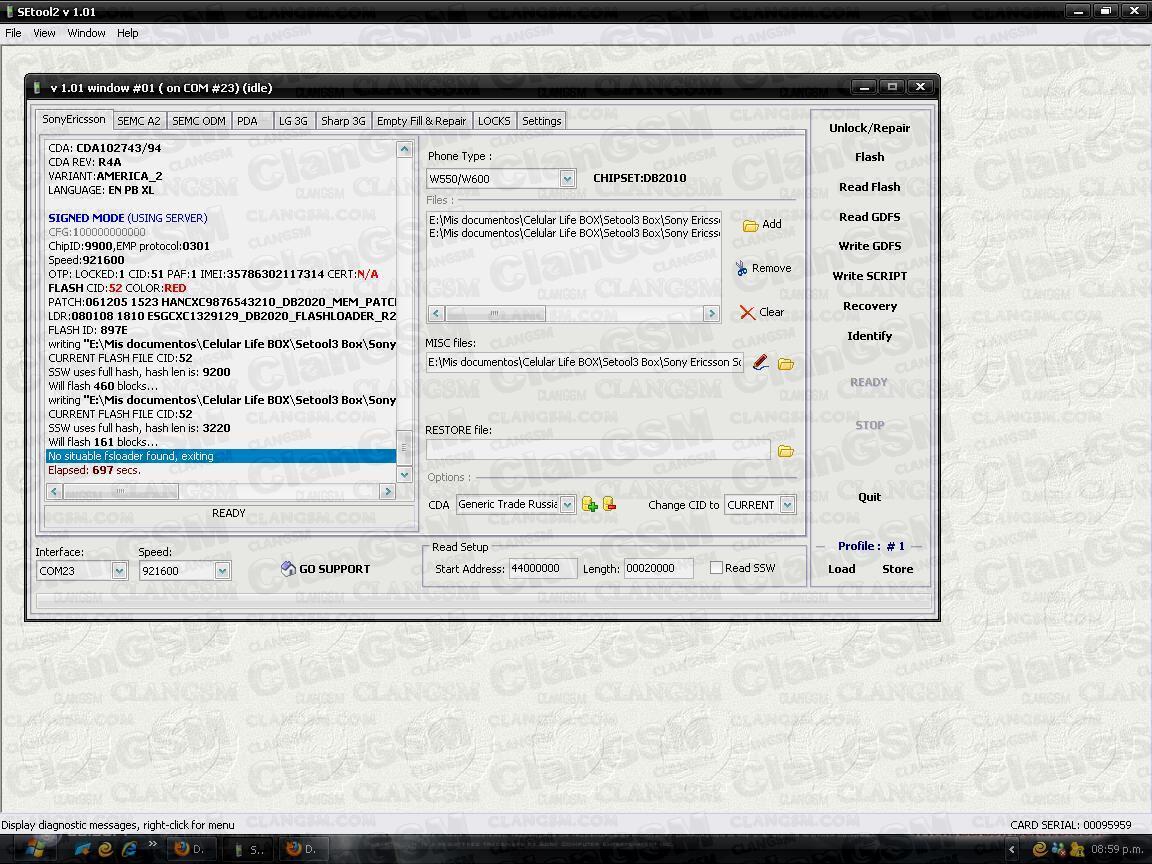Open the SEtool taskbar button

click(x=250, y=849)
